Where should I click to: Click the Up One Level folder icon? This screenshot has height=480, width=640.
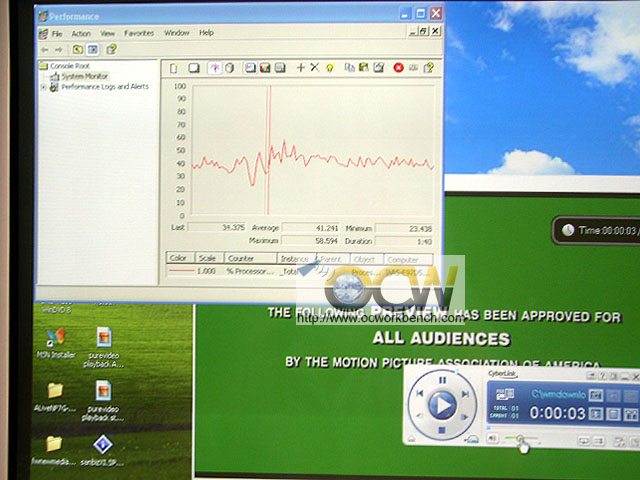[78, 50]
